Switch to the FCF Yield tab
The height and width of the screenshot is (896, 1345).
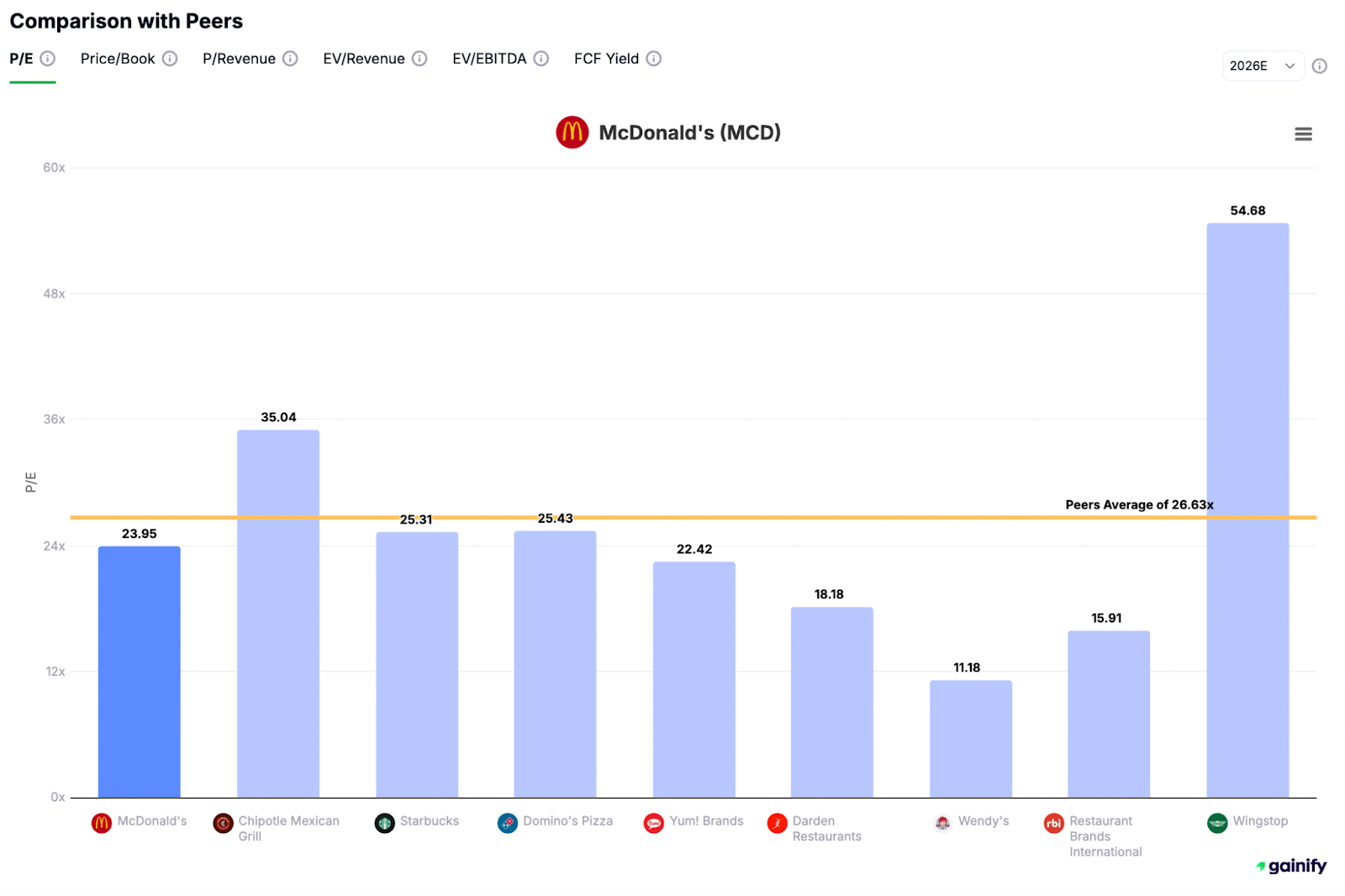606,59
